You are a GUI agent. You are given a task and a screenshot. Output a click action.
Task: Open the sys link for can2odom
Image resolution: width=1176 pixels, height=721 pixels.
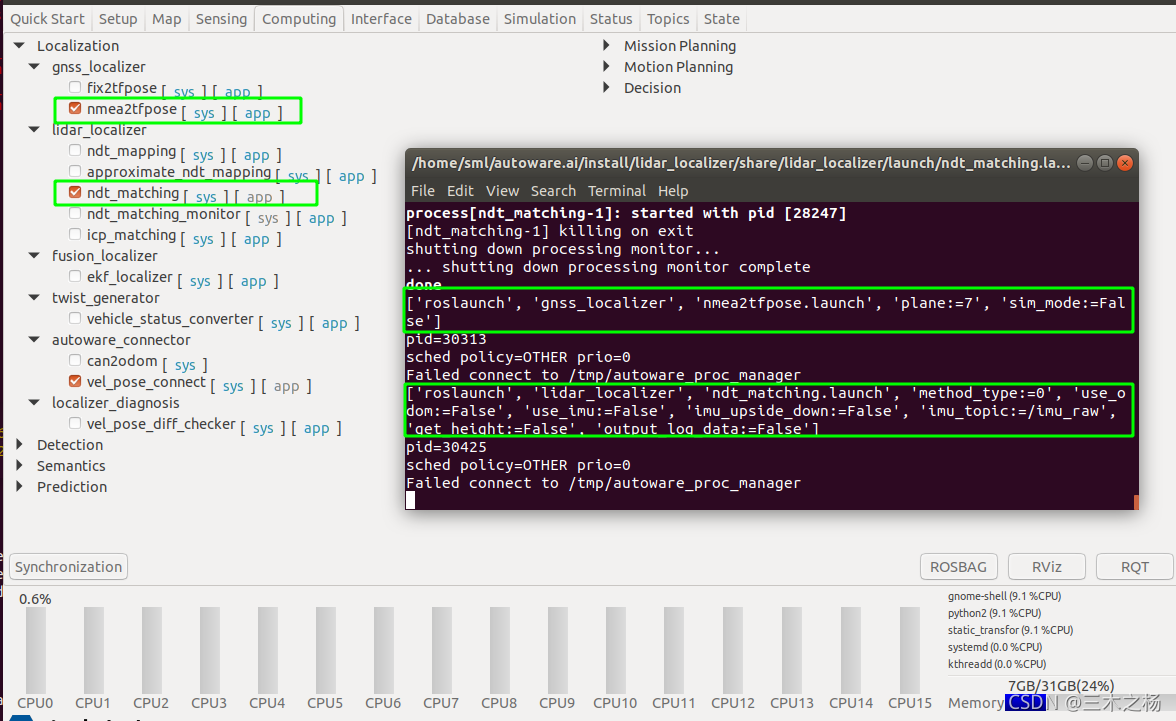coord(185,365)
